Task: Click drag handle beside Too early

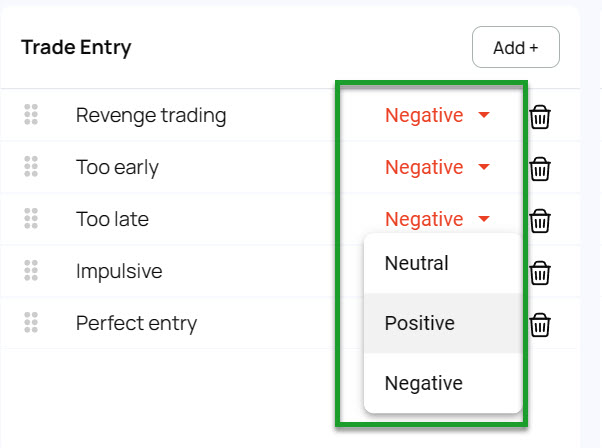Action: 31,167
